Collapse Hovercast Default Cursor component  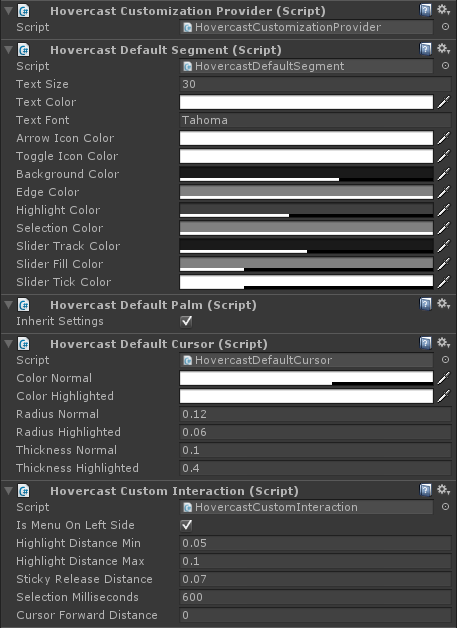coord(8,344)
